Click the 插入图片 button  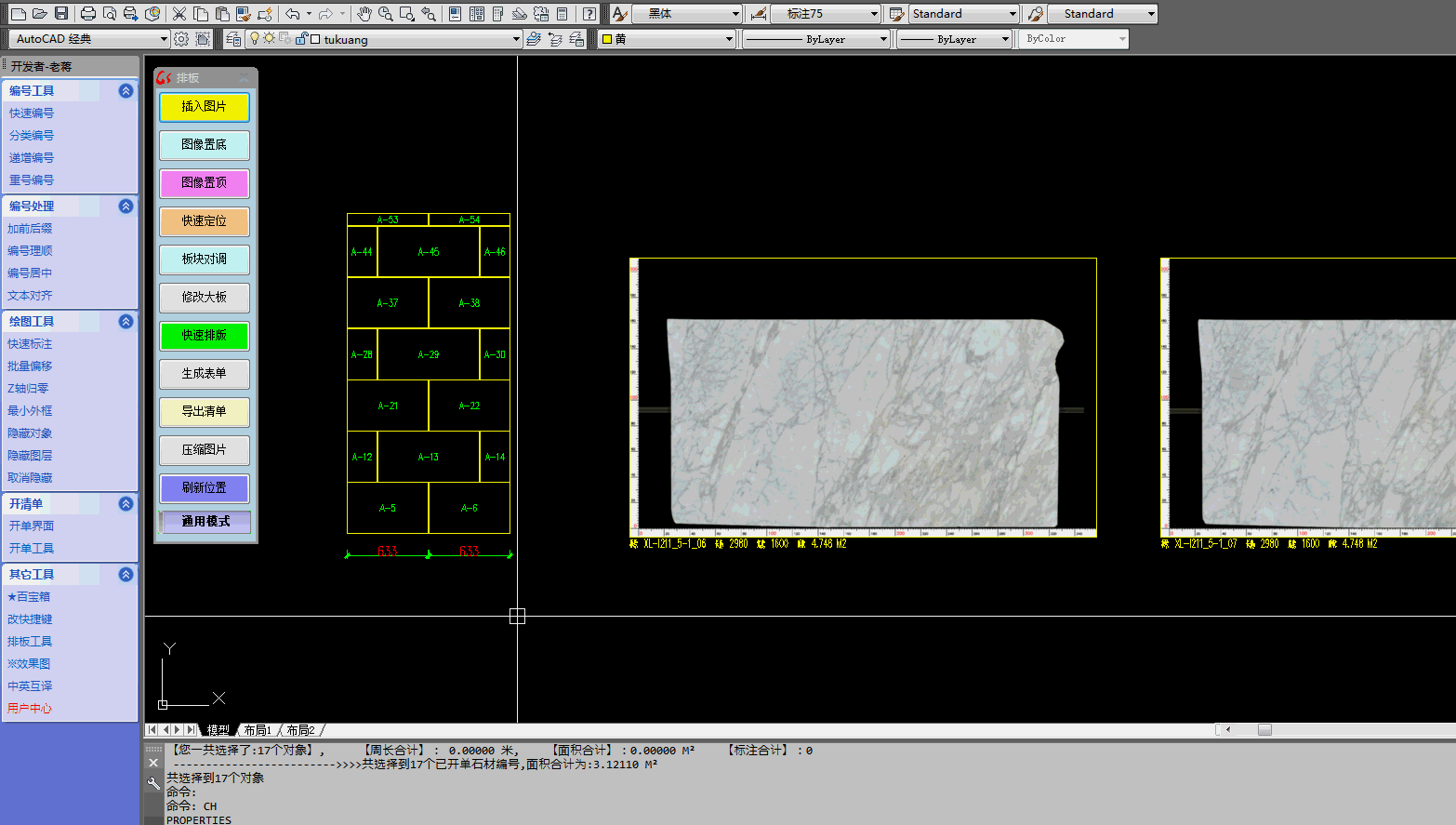(x=204, y=107)
